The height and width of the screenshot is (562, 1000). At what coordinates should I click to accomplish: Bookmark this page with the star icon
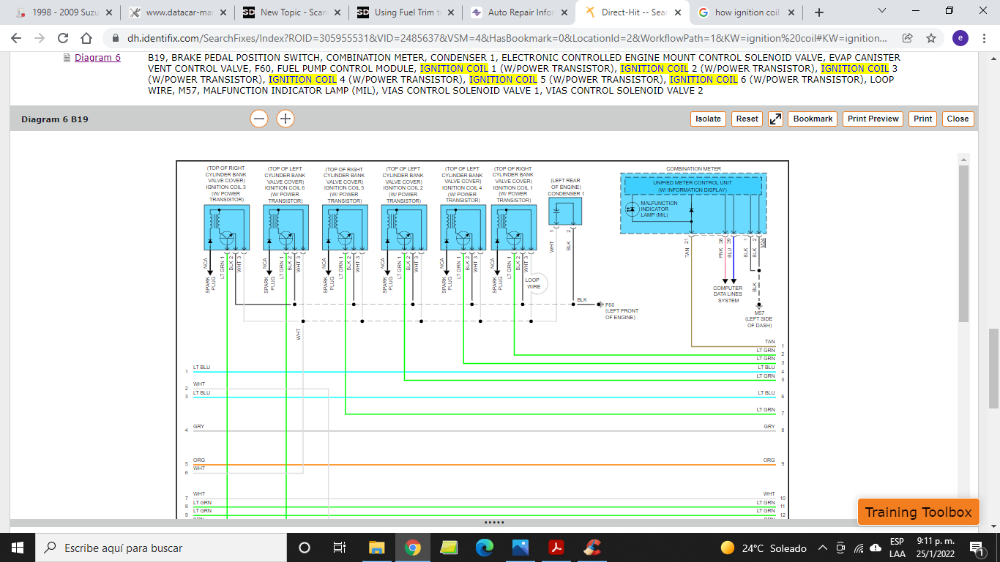click(930, 38)
